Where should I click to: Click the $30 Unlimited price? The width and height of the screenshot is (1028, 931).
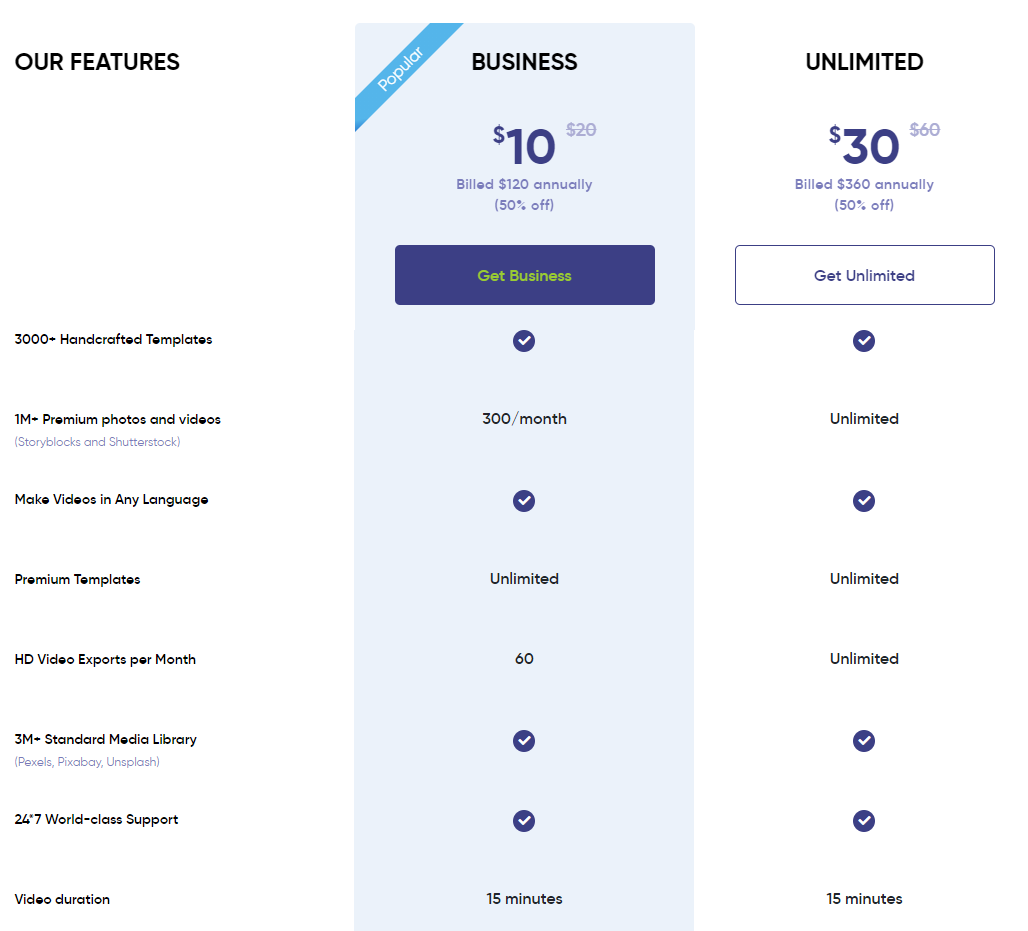(863, 145)
